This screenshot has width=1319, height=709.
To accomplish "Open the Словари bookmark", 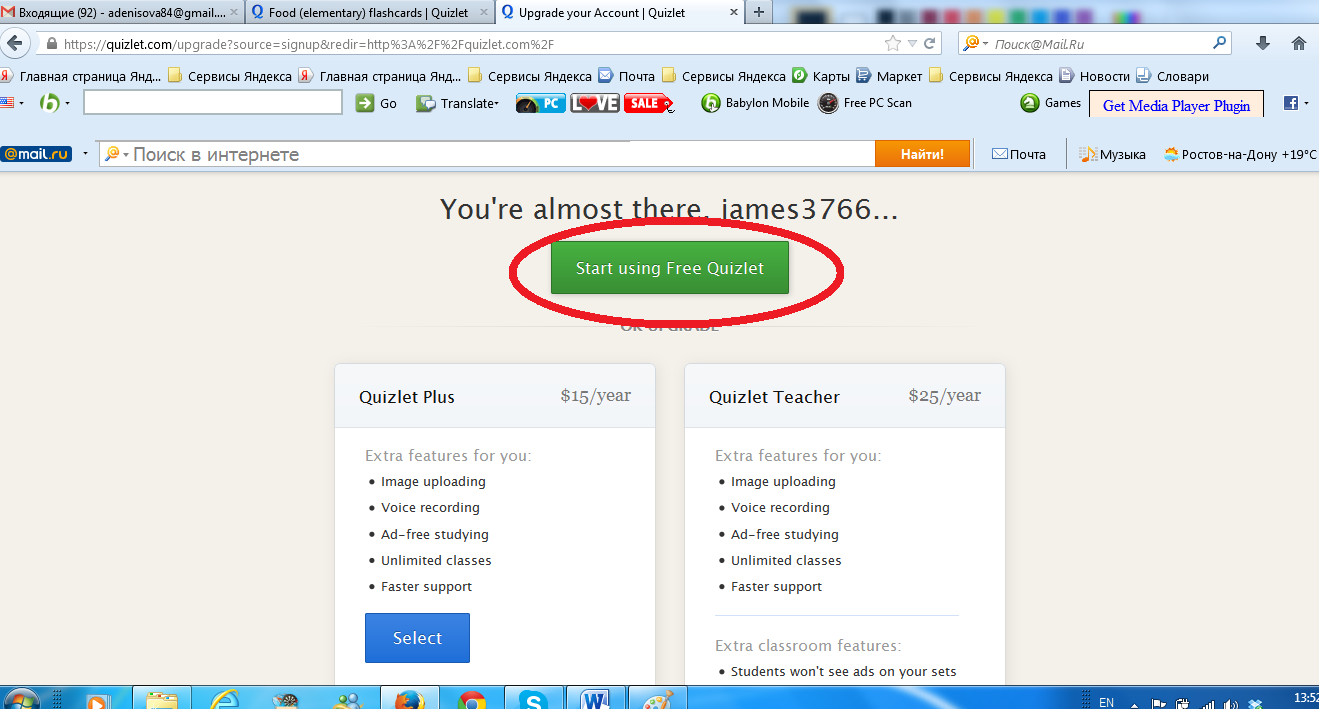I will click(1172, 76).
